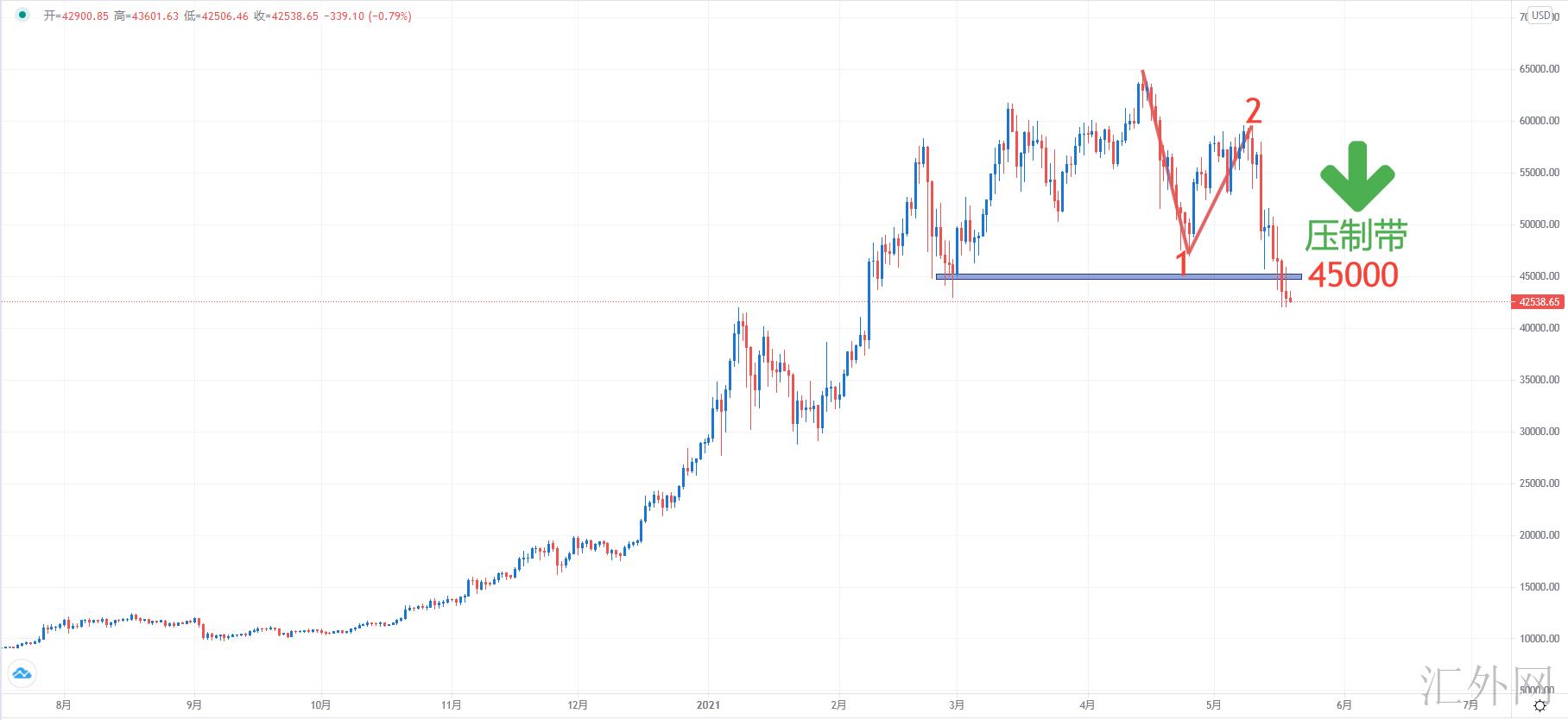Select the green 压制带 text annotation
The width and height of the screenshot is (1568, 720).
(x=1355, y=236)
